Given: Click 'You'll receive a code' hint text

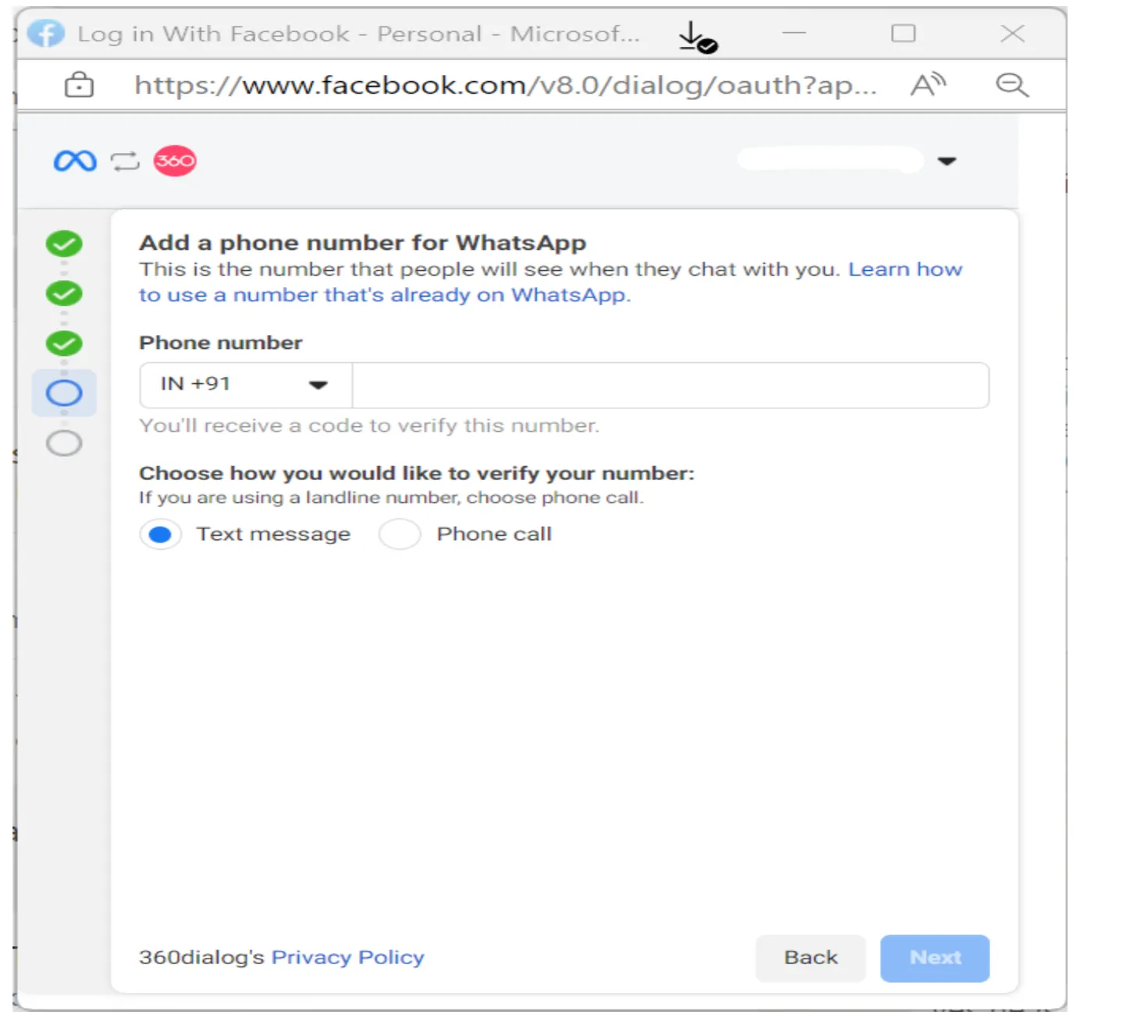Looking at the screenshot, I should point(369,425).
